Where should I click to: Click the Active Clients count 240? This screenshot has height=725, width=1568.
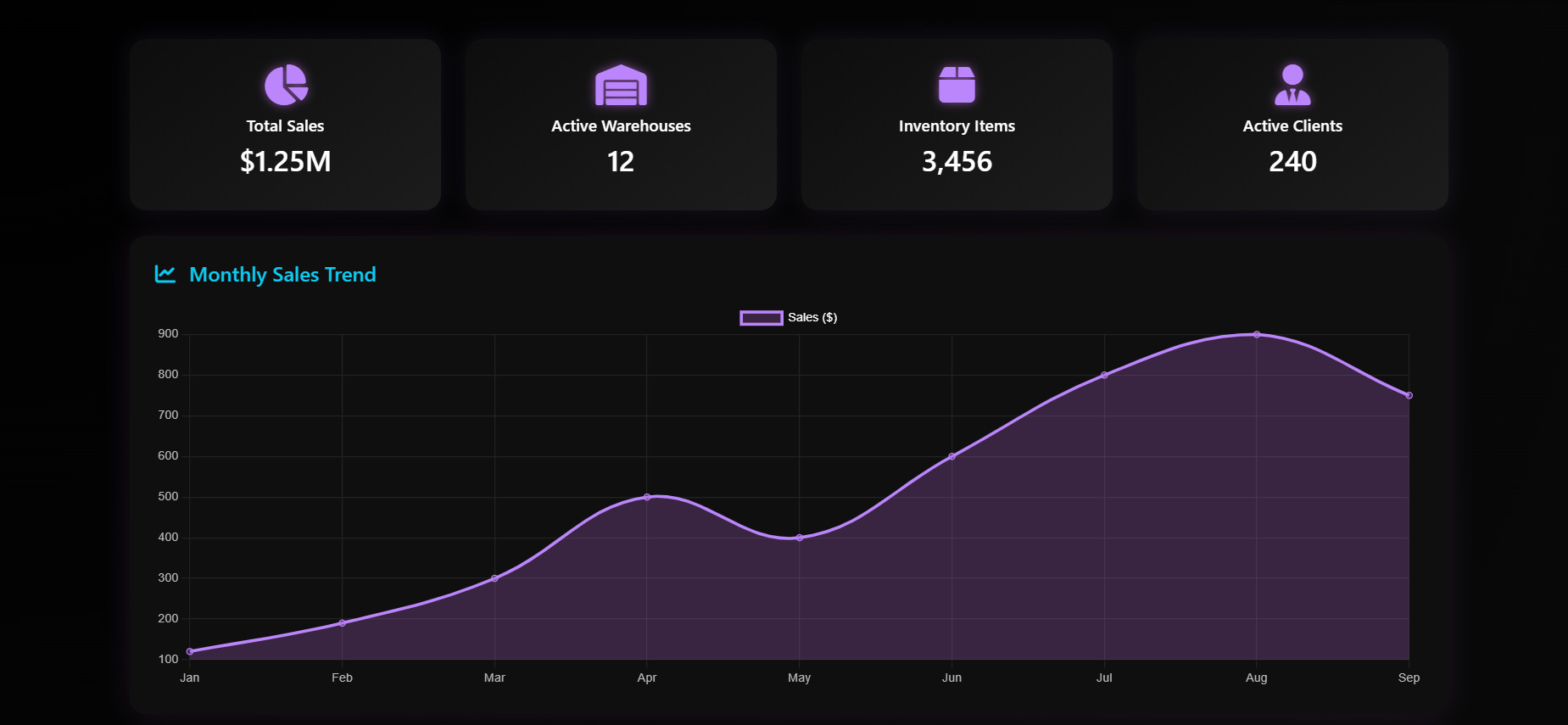pos(1292,161)
